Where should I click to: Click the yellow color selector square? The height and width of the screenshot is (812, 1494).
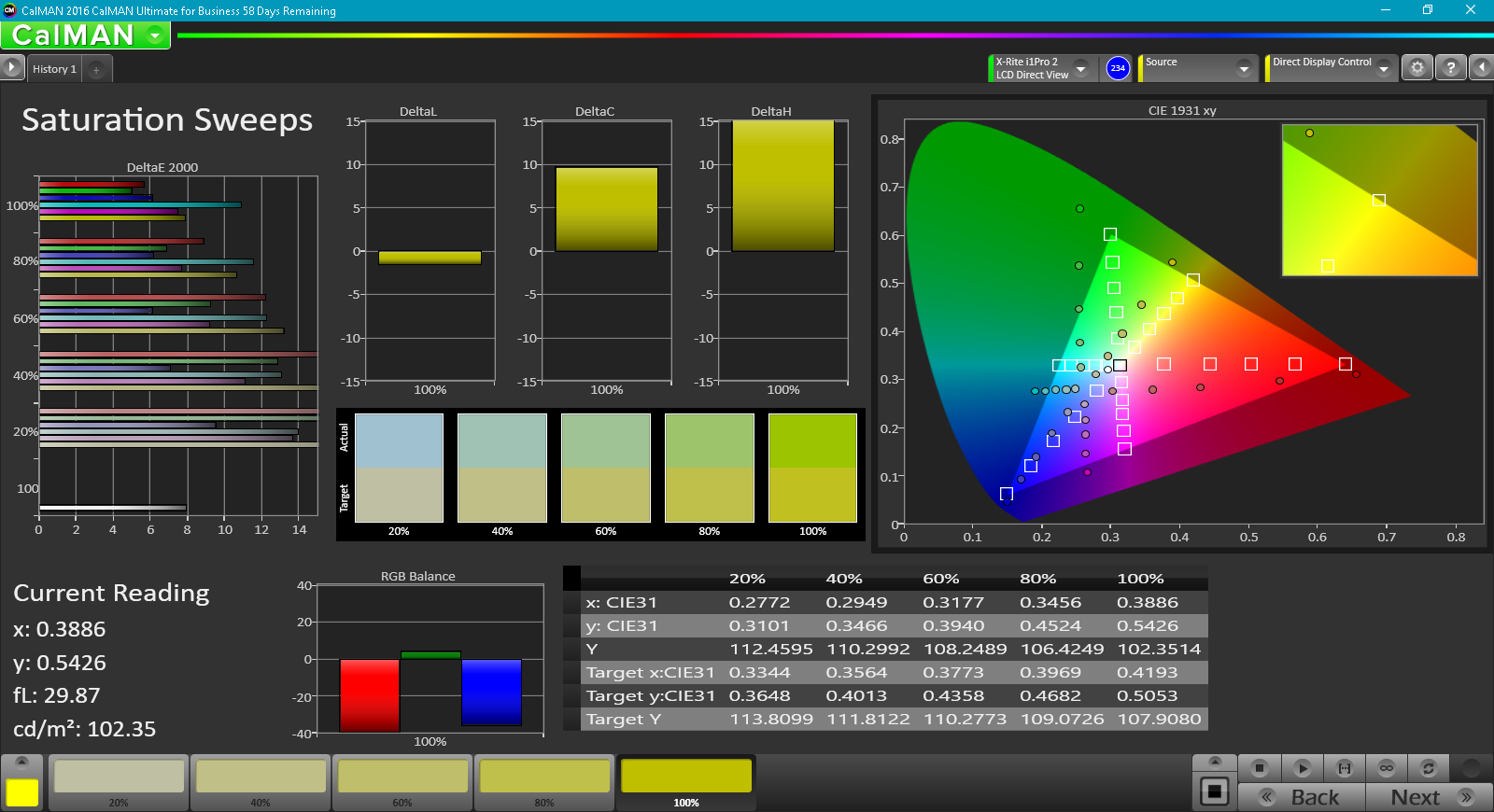22,792
